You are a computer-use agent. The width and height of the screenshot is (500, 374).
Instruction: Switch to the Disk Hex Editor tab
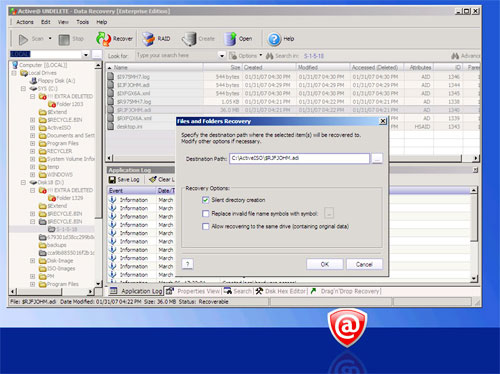click(281, 291)
